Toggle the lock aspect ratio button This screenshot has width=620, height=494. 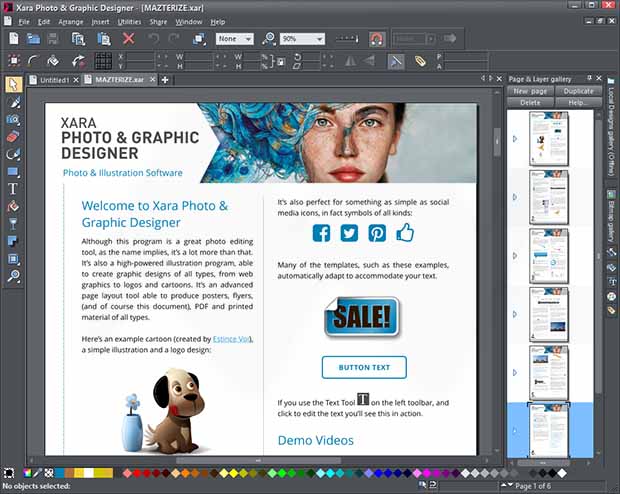[x=280, y=62]
